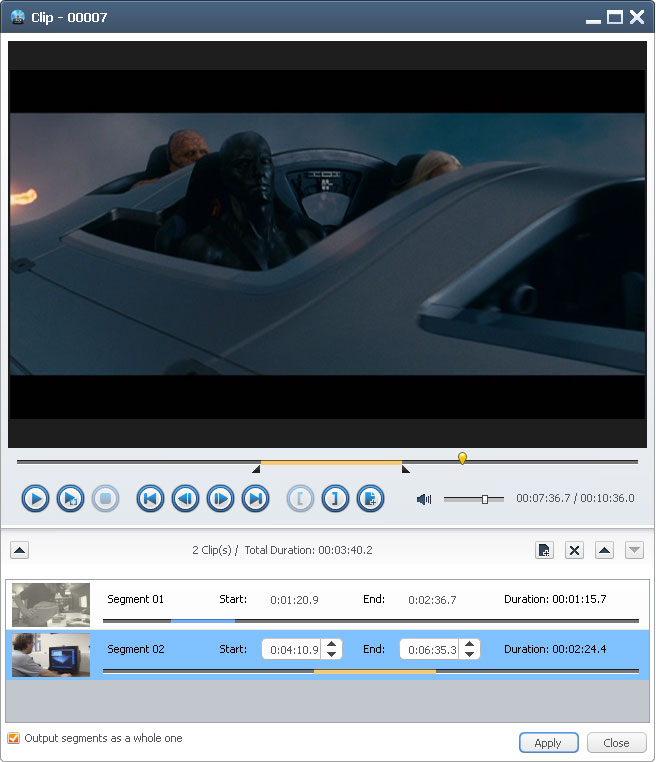The image size is (656, 762).
Task: Click Segment 02 Start time field
Action: point(292,649)
